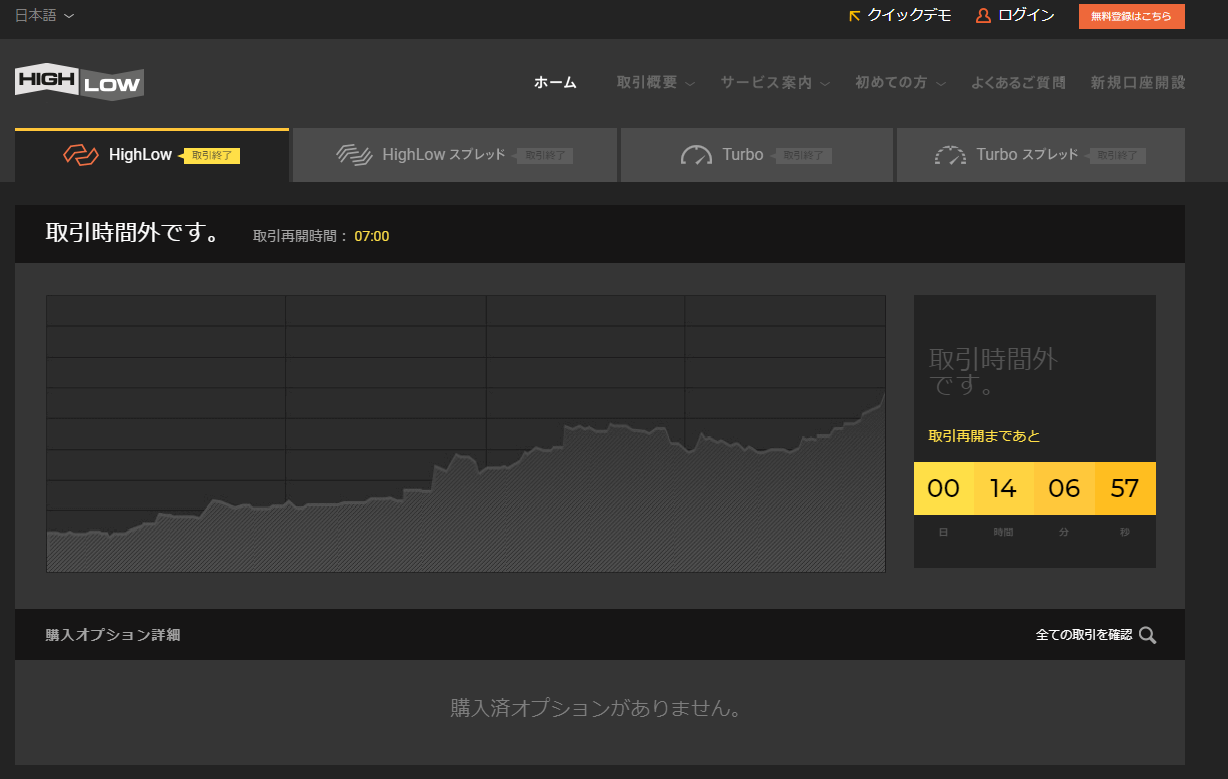1228x779 pixels.
Task: Expand the サービス案内 menu
Action: pyautogui.click(x=775, y=83)
